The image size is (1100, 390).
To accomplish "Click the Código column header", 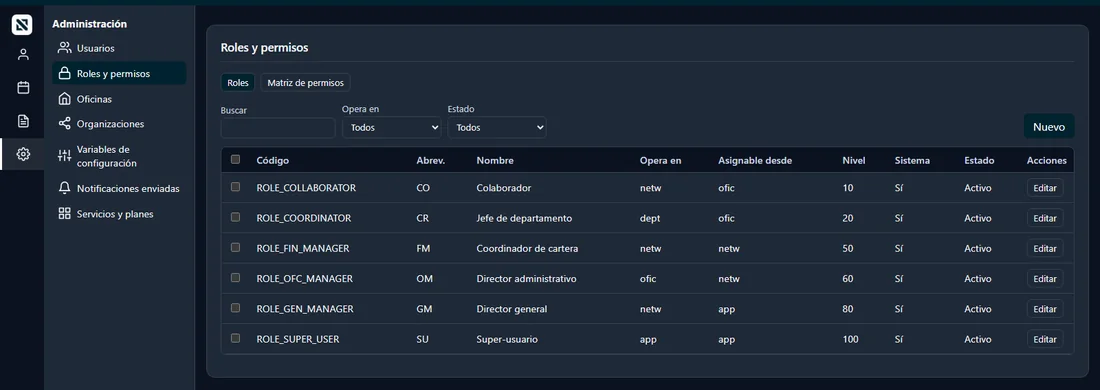I will (272, 161).
